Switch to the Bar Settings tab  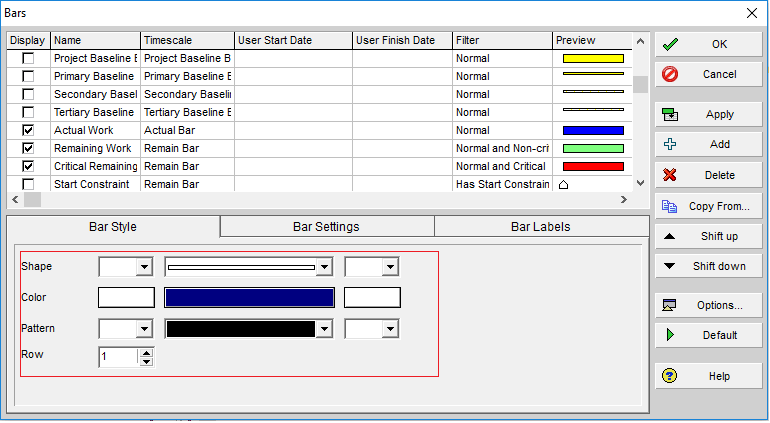point(327,227)
